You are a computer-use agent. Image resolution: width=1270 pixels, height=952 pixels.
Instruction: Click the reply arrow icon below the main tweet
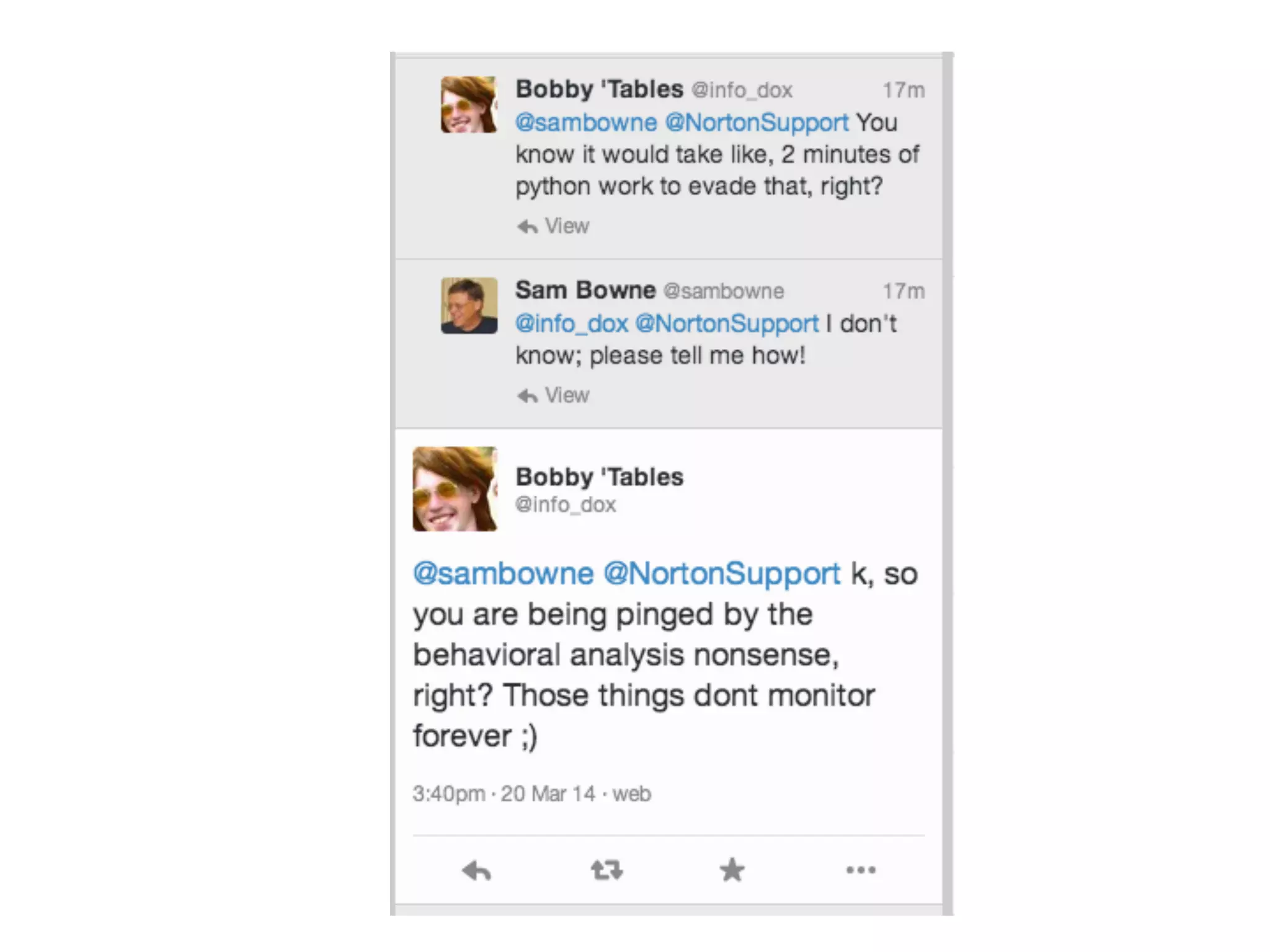click(x=476, y=870)
